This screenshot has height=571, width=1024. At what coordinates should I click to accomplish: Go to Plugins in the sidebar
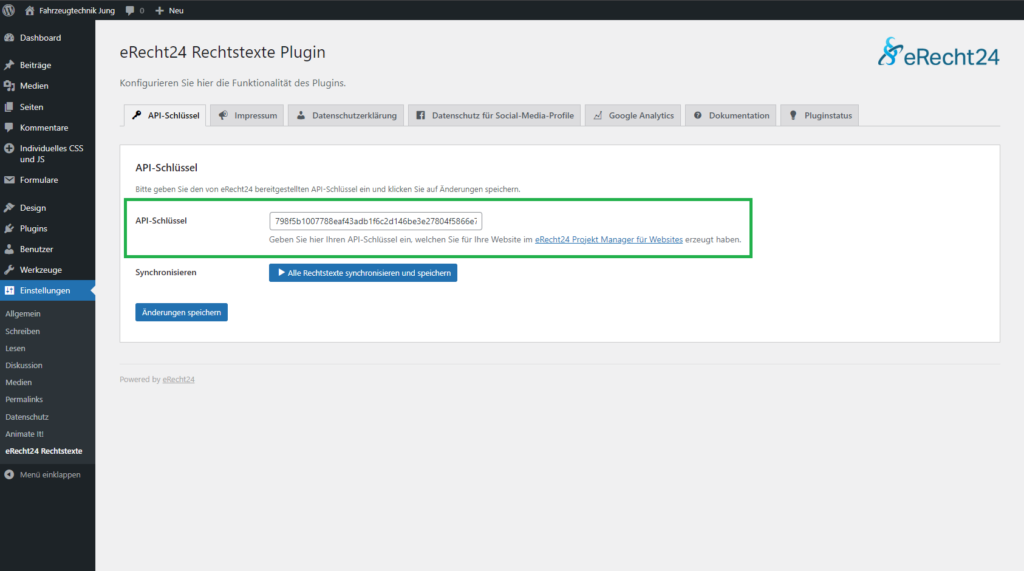tap(34, 228)
